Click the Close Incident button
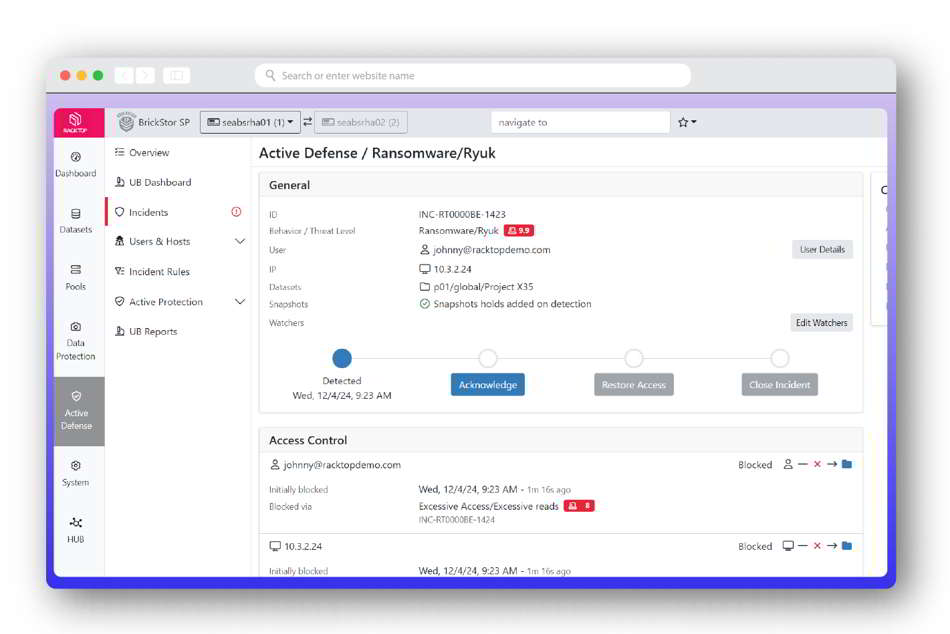Screen dimensions: 950x634 (x=780, y=385)
